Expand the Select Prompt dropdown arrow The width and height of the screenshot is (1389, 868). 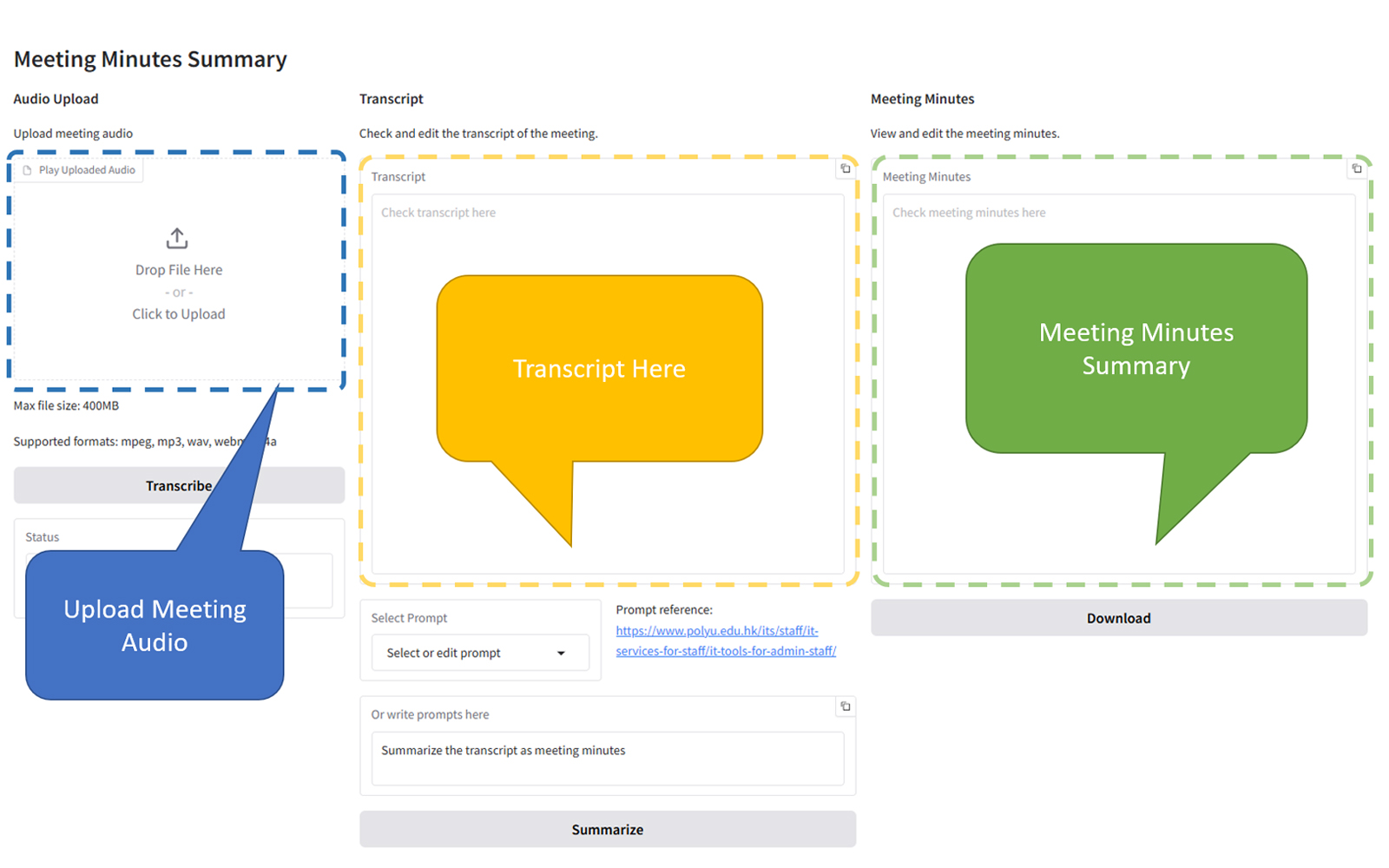[x=561, y=653]
